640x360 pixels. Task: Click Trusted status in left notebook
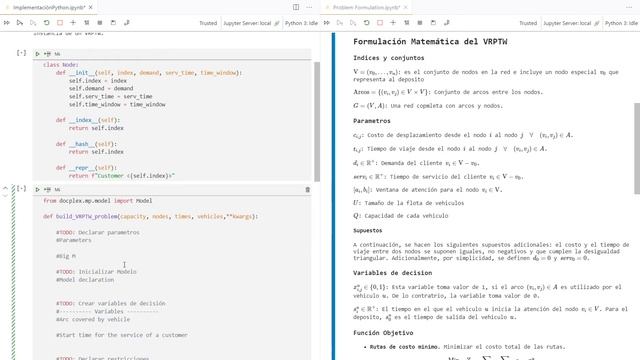pyautogui.click(x=208, y=23)
